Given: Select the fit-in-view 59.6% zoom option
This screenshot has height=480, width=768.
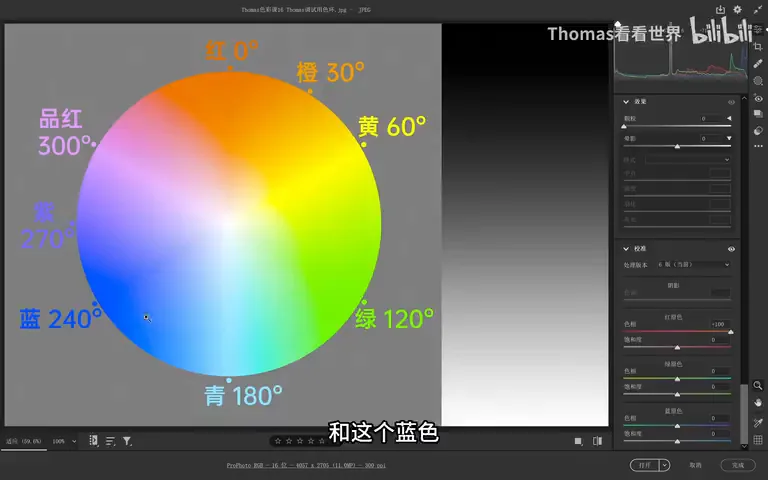Looking at the screenshot, I should pos(24,441).
